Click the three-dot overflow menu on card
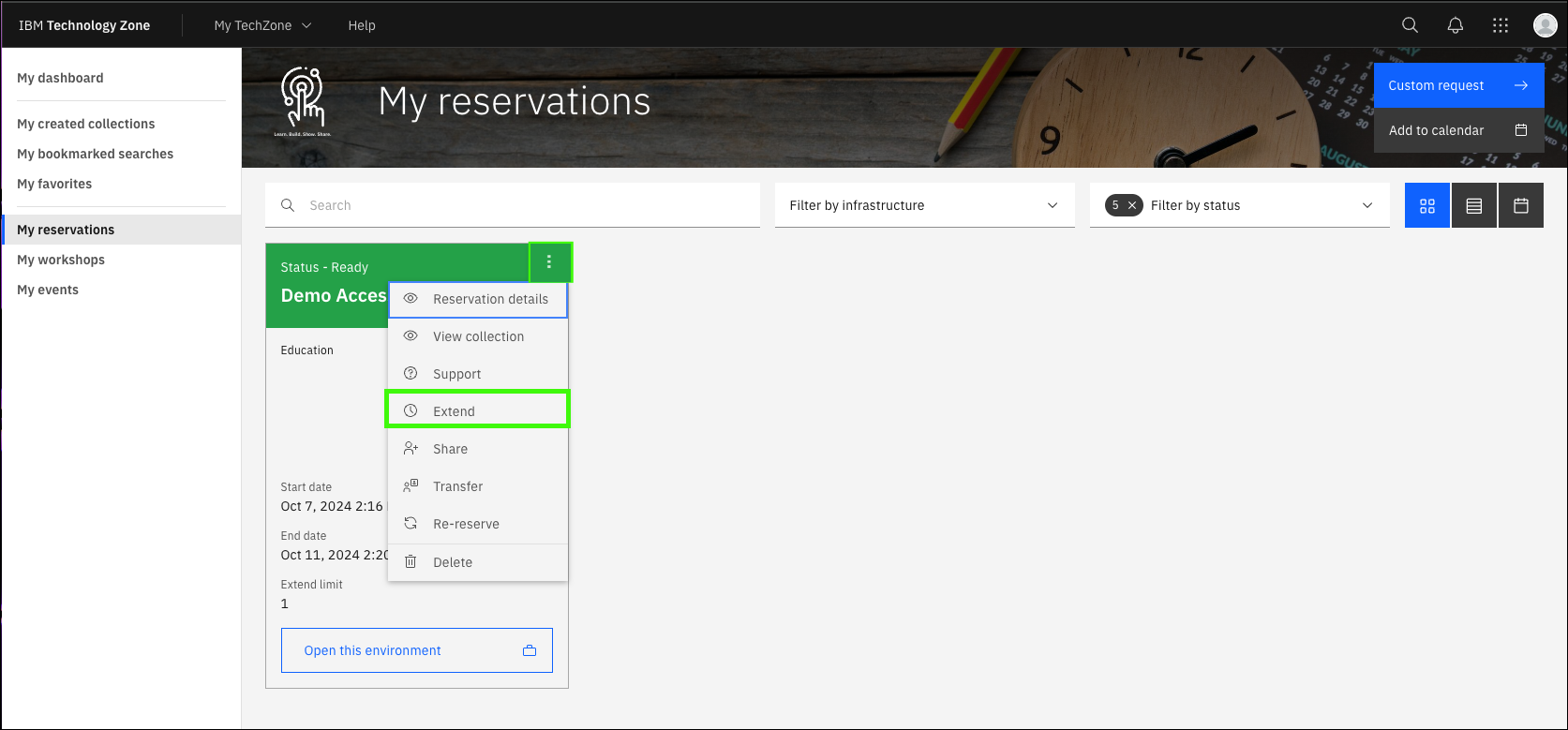The height and width of the screenshot is (730, 1568). pyautogui.click(x=549, y=262)
